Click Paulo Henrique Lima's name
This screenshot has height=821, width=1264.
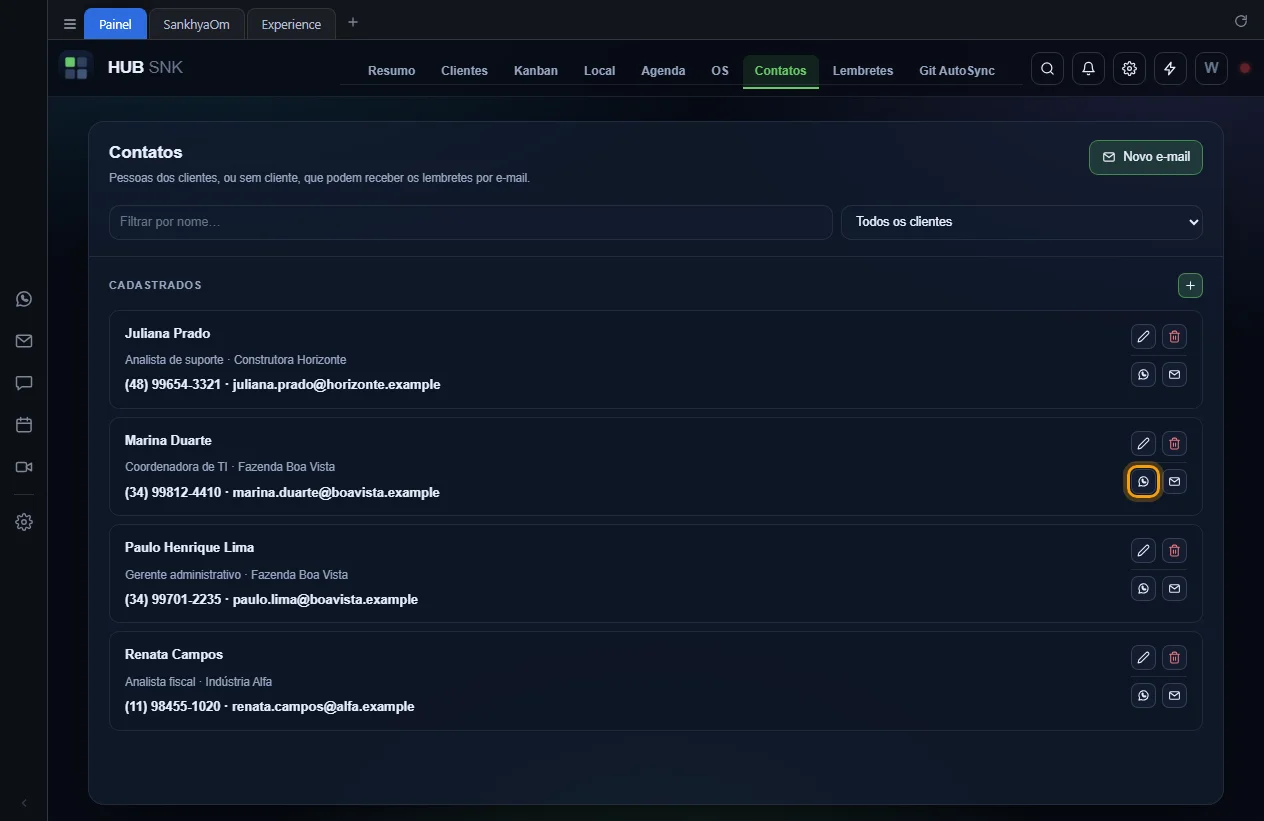click(x=189, y=547)
